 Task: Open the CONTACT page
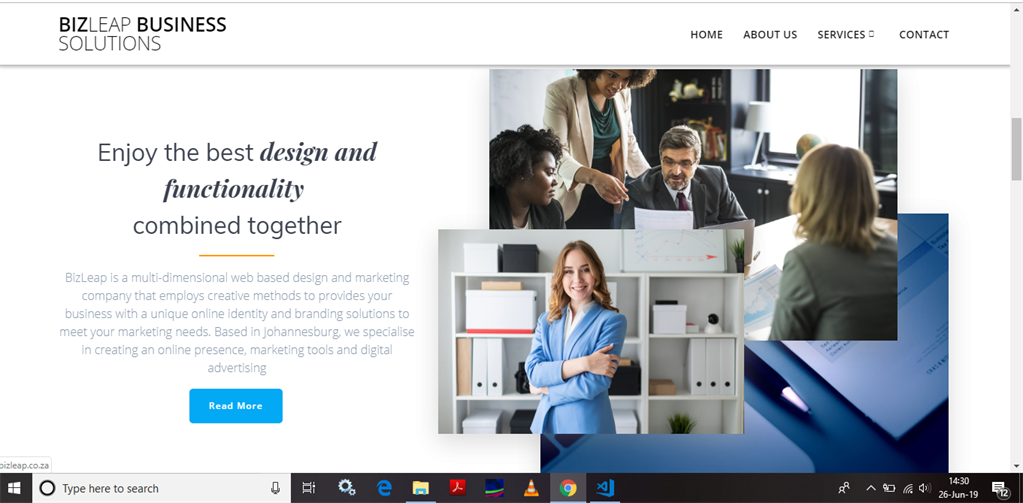pos(924,35)
